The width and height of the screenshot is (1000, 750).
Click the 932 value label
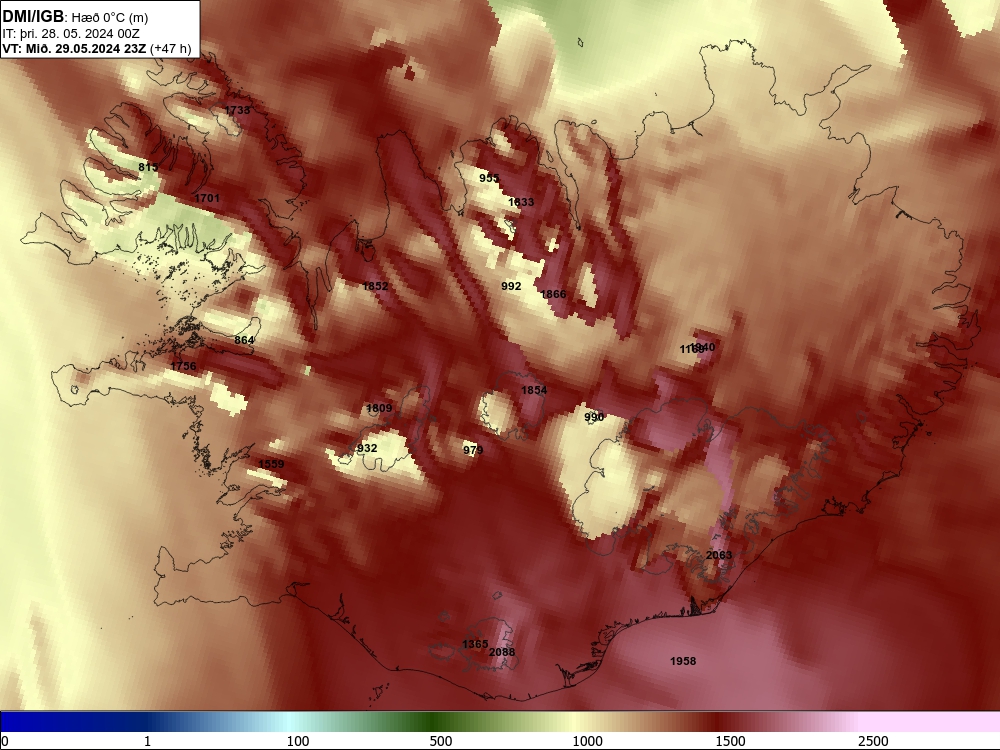point(367,448)
